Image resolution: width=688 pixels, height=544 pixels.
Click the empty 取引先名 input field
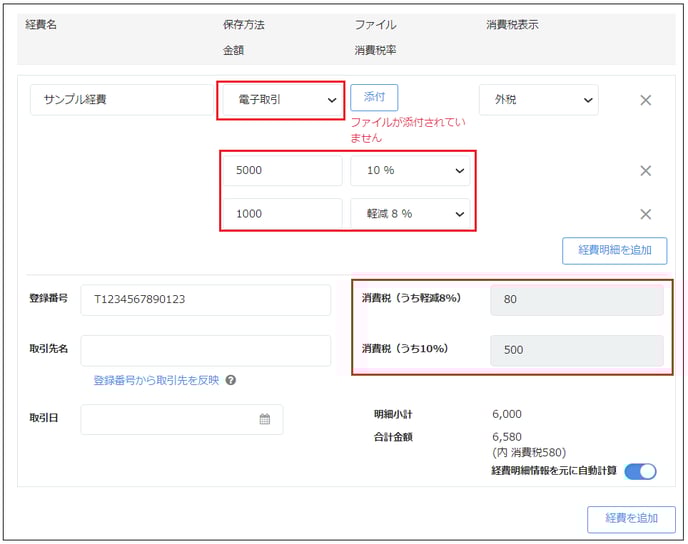pos(205,351)
